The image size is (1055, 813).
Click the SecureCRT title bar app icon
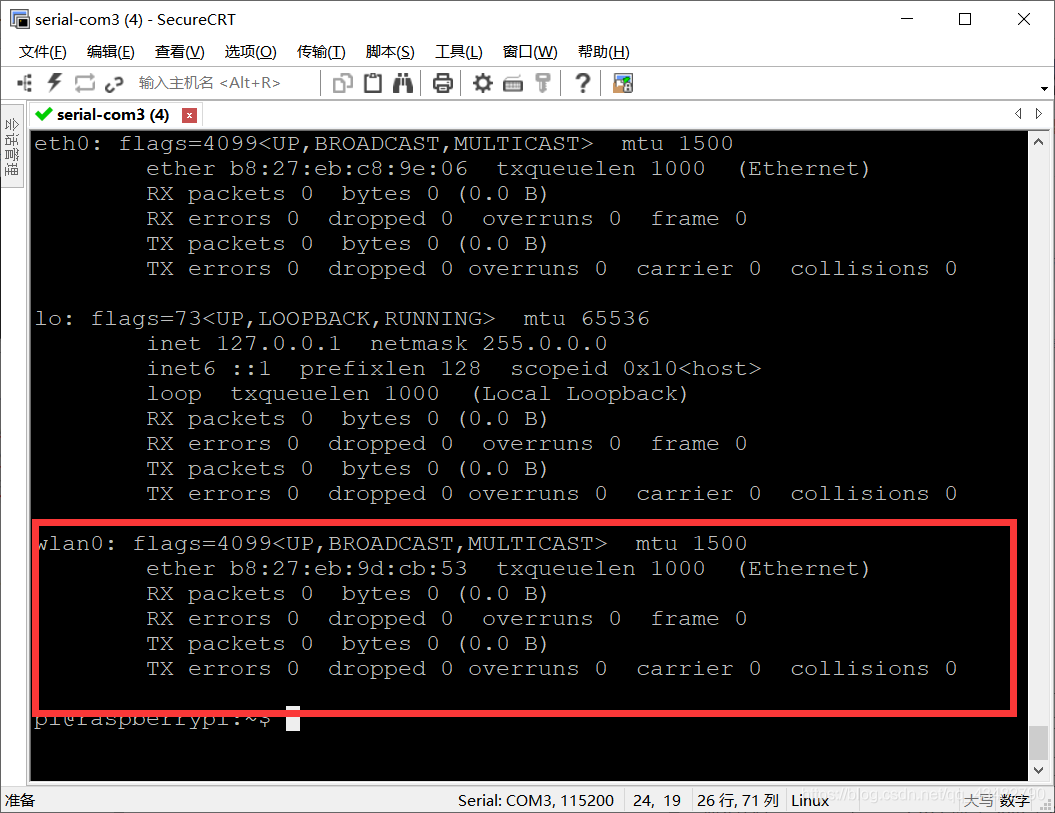point(20,20)
